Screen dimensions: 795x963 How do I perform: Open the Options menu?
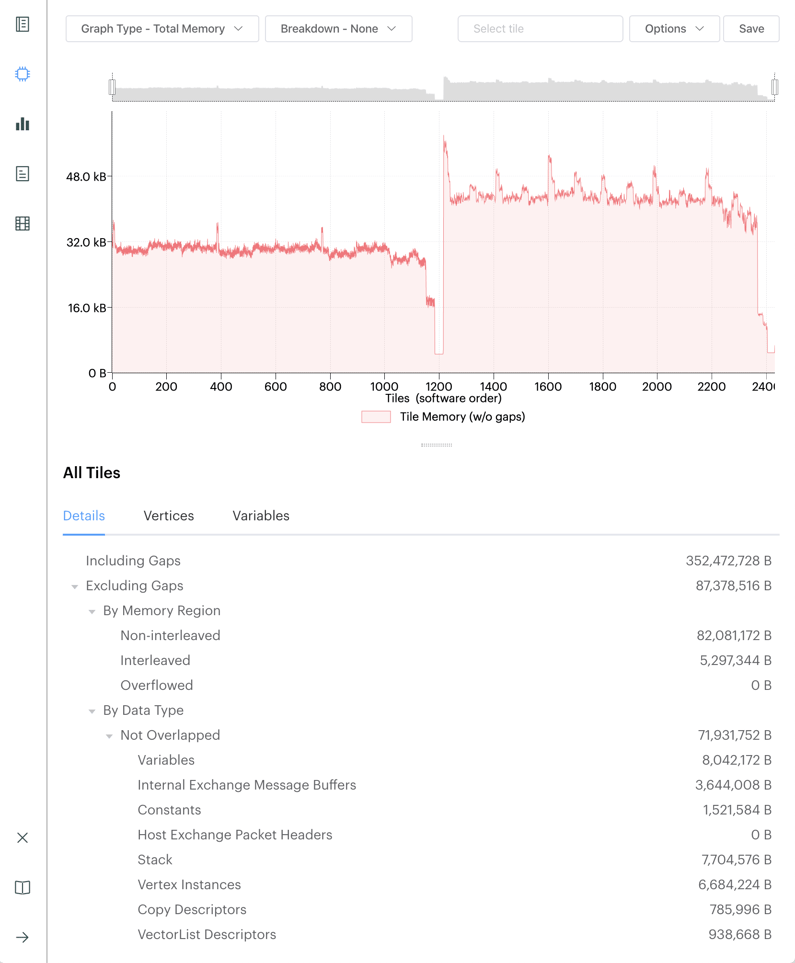tap(674, 29)
